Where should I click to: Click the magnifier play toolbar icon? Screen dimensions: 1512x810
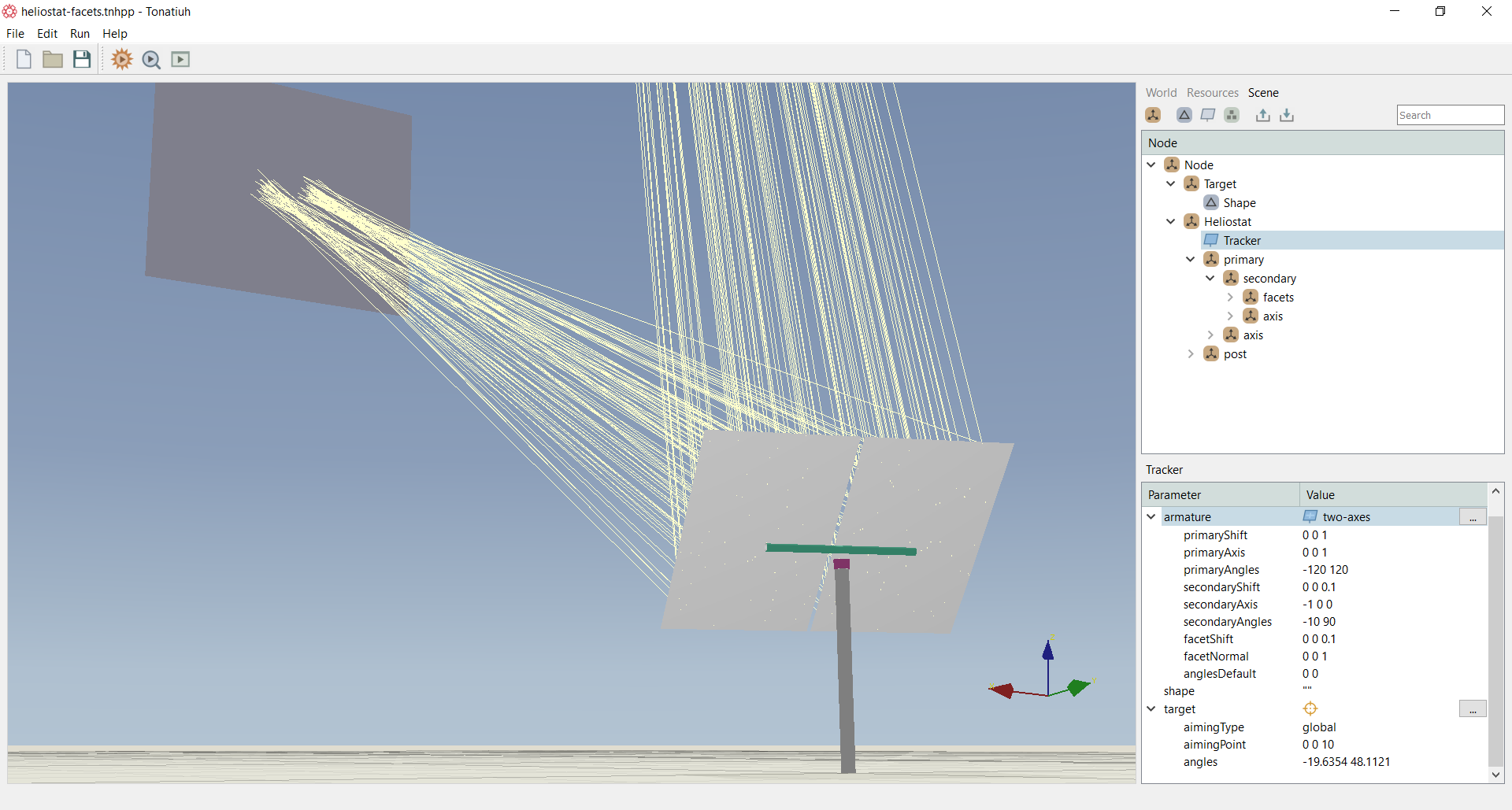coord(151,60)
